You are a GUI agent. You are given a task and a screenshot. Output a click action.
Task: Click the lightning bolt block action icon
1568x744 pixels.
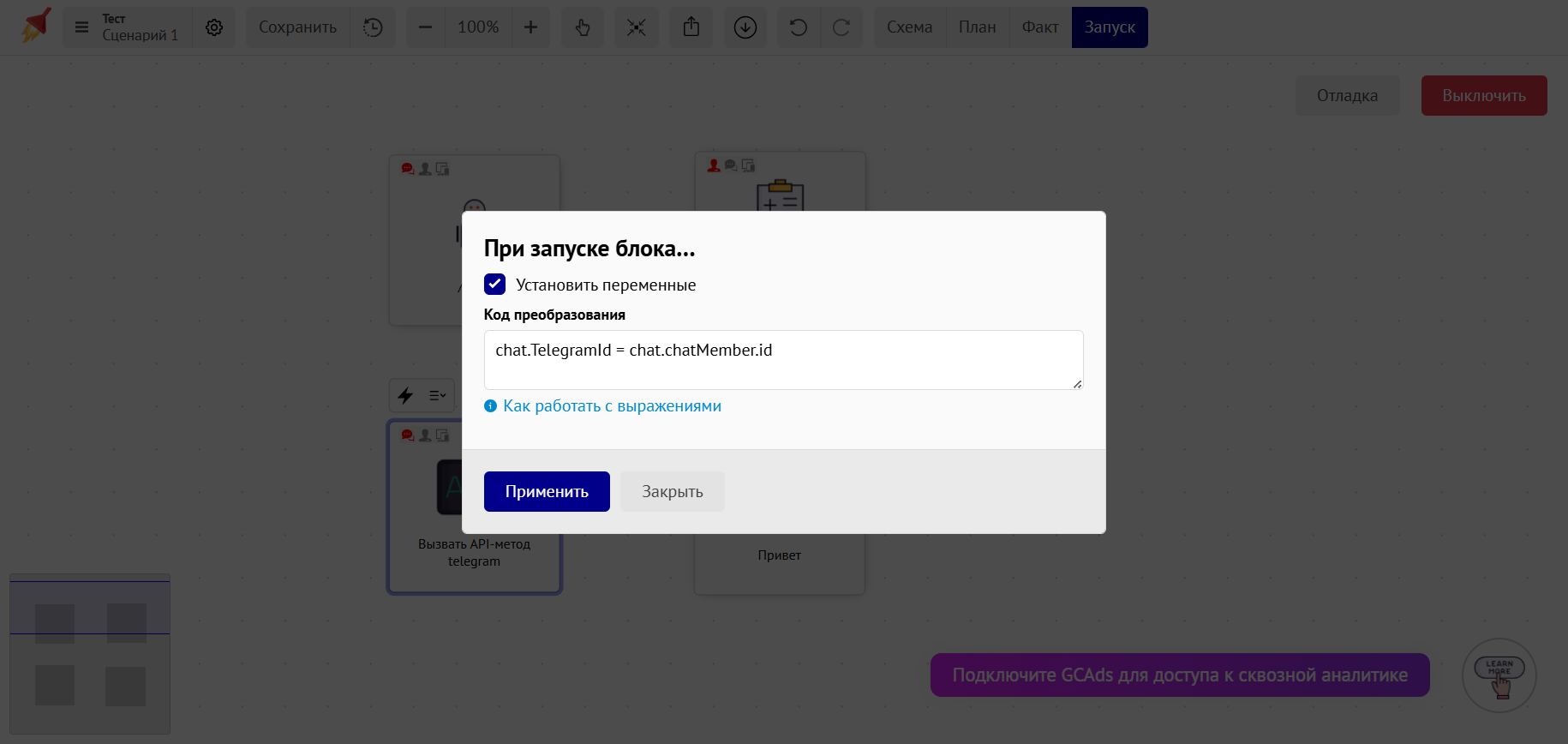[x=406, y=395]
